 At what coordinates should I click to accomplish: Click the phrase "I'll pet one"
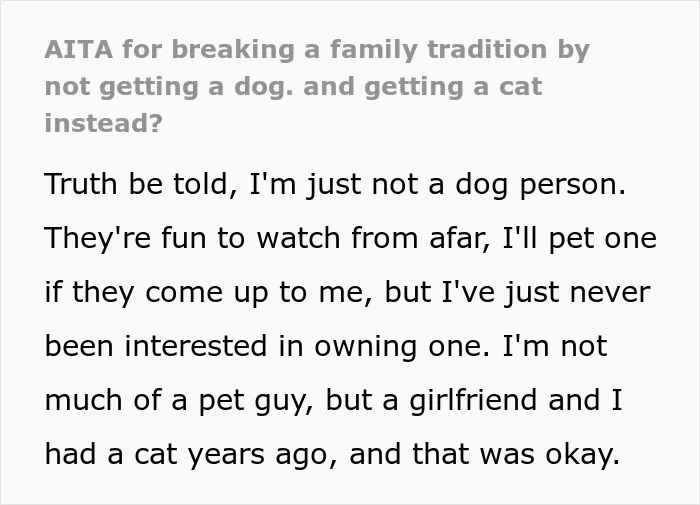pyautogui.click(x=579, y=239)
